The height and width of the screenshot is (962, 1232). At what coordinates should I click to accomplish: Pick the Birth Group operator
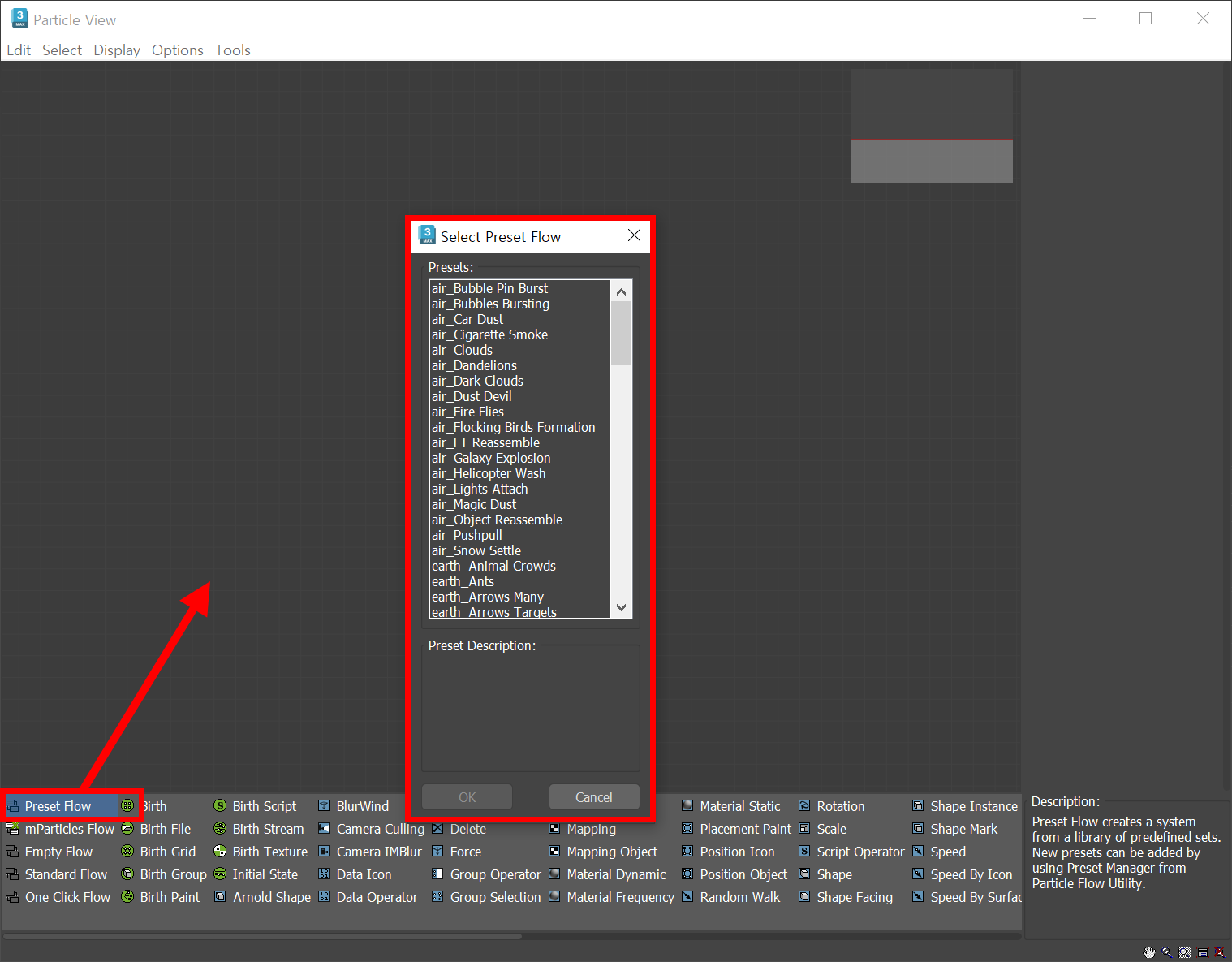[164, 874]
